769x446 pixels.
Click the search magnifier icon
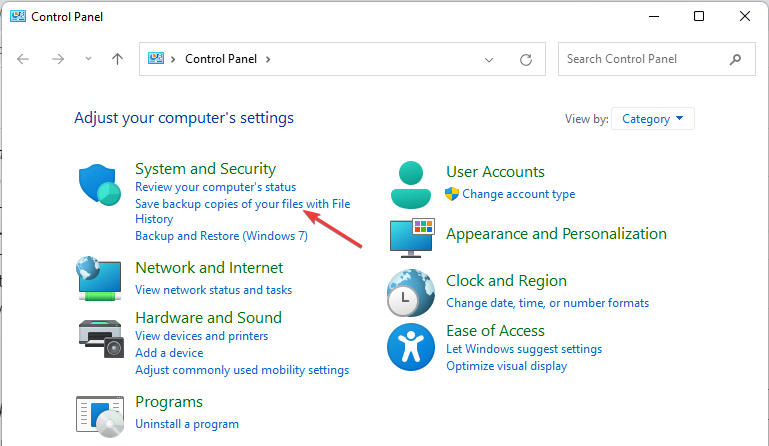click(x=736, y=59)
